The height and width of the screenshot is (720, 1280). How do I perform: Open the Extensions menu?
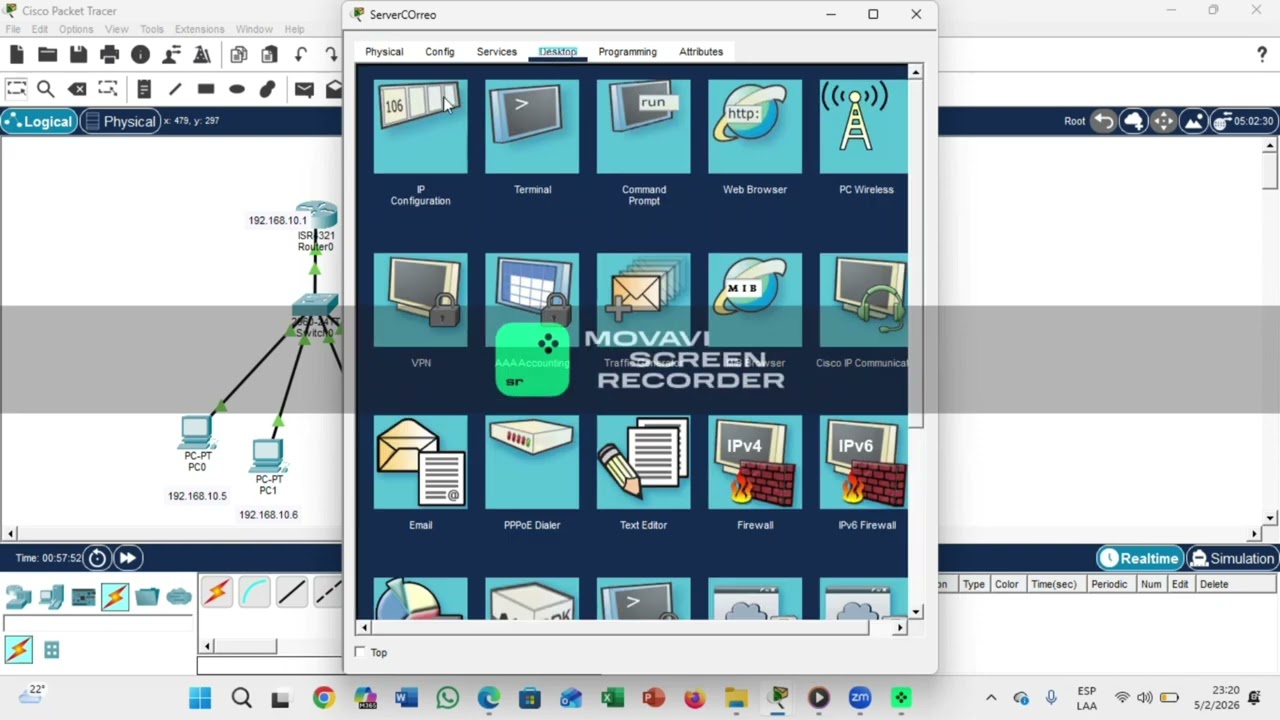pyautogui.click(x=199, y=30)
